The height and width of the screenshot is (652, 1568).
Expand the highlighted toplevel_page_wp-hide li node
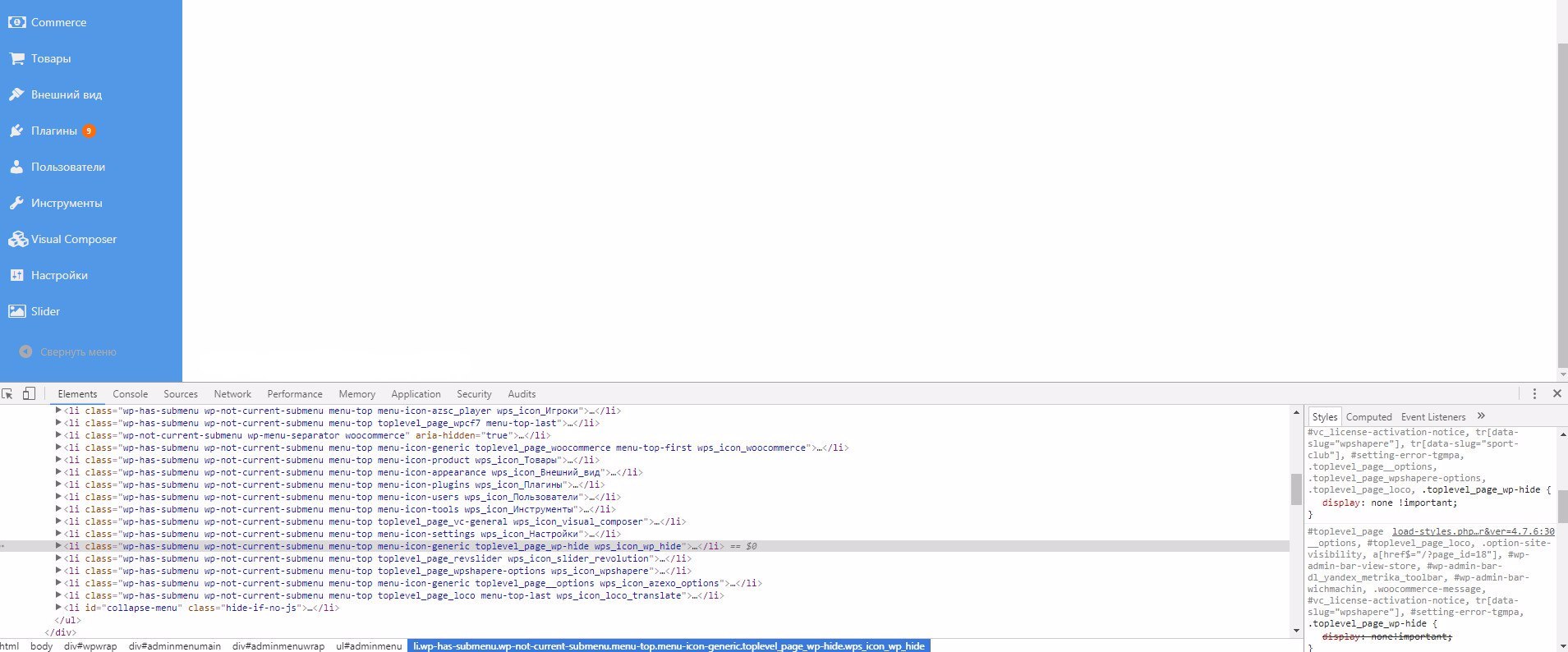click(58, 546)
